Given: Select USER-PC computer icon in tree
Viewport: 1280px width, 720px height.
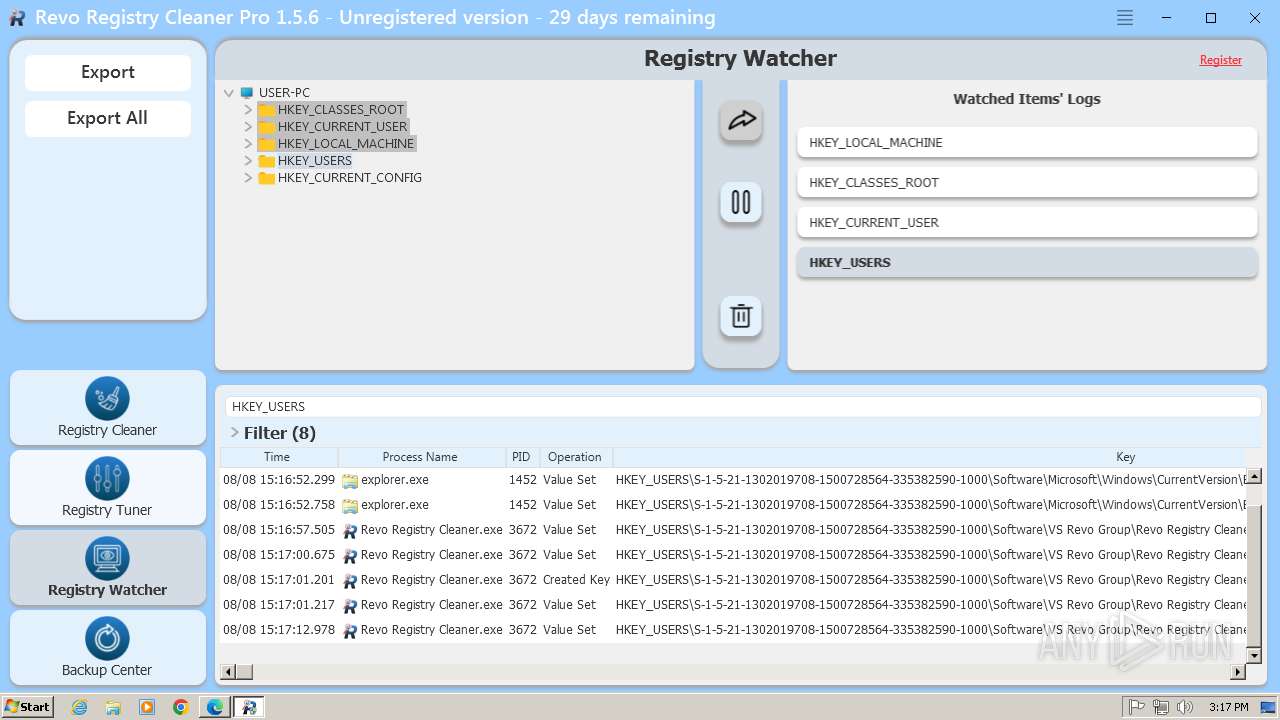Looking at the screenshot, I should [247, 93].
